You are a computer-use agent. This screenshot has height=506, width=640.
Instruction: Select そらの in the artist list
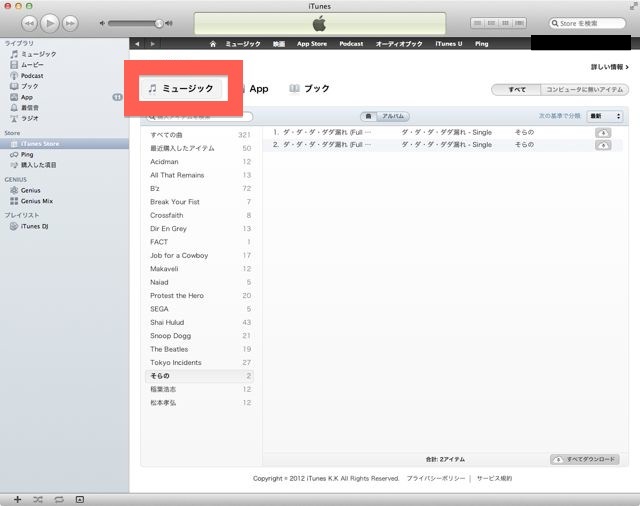pyautogui.click(x=199, y=376)
